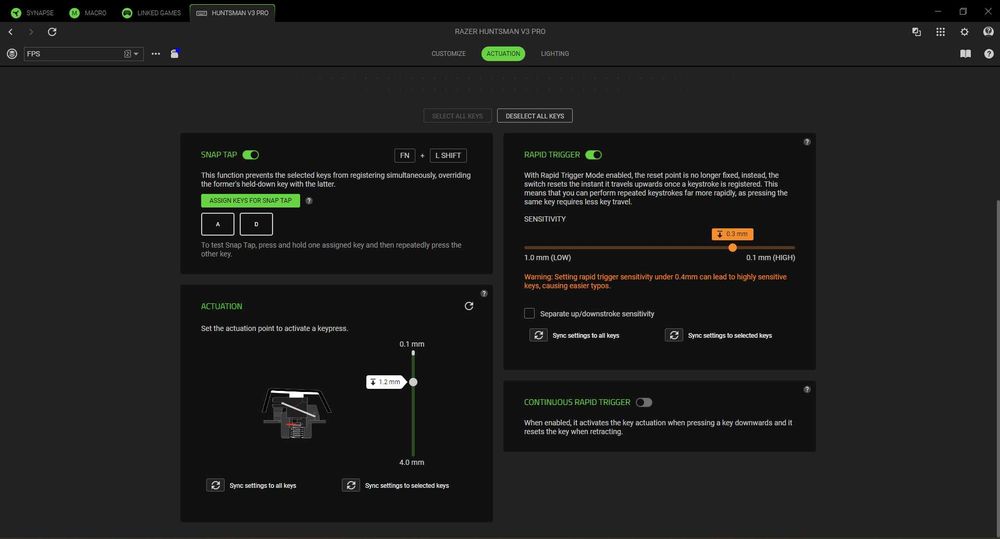Open the Linked Games tab
Viewport: 1000px width, 539px height.
pos(152,13)
